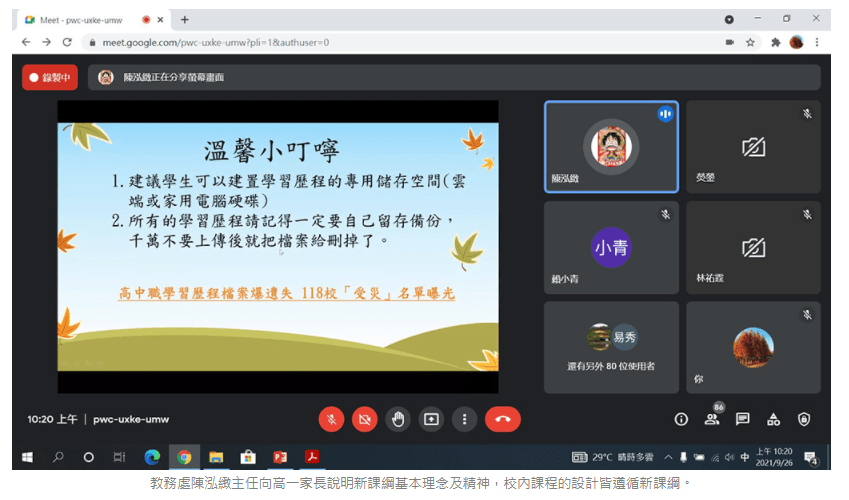Viewport: 849px width, 500px height.
Task: Click the red 錄製中 recording indicator
Action: [x=50, y=77]
